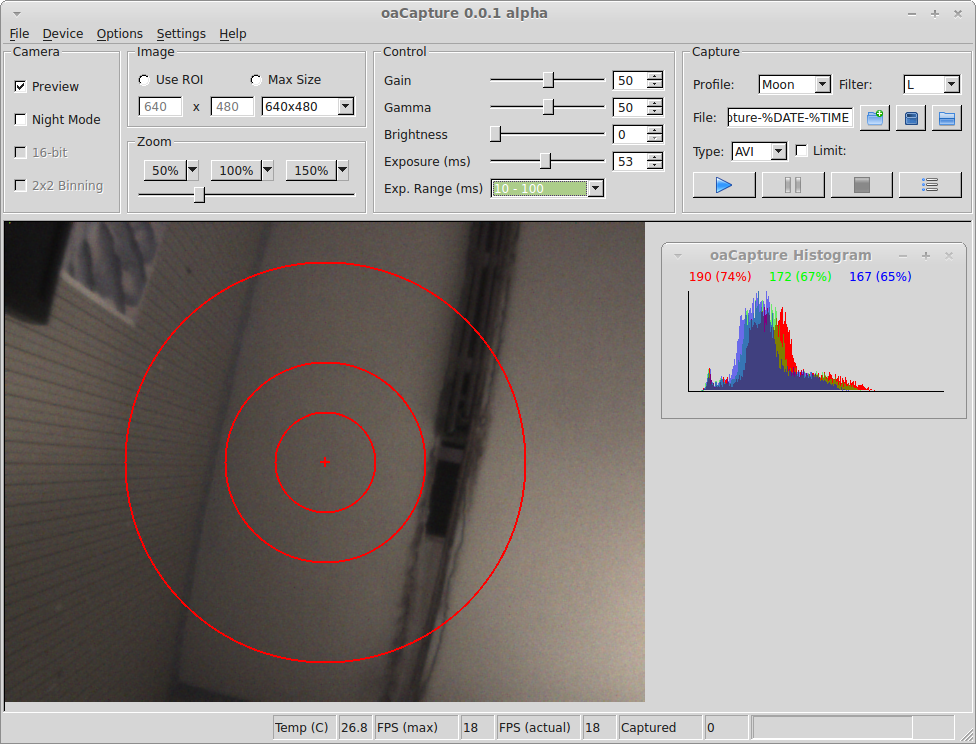
Task: Set zoom to 100% button
Action: (x=237, y=170)
